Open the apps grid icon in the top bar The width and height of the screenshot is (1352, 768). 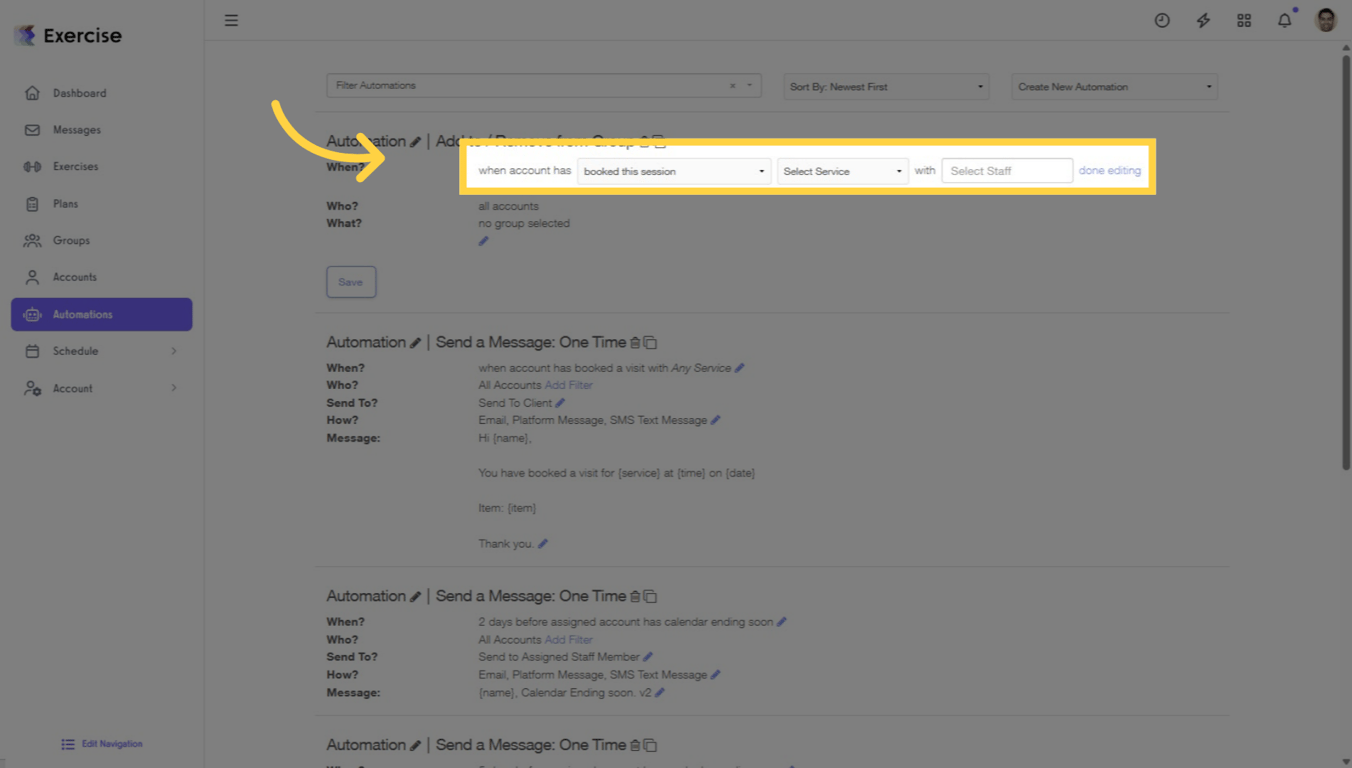[1244, 20]
